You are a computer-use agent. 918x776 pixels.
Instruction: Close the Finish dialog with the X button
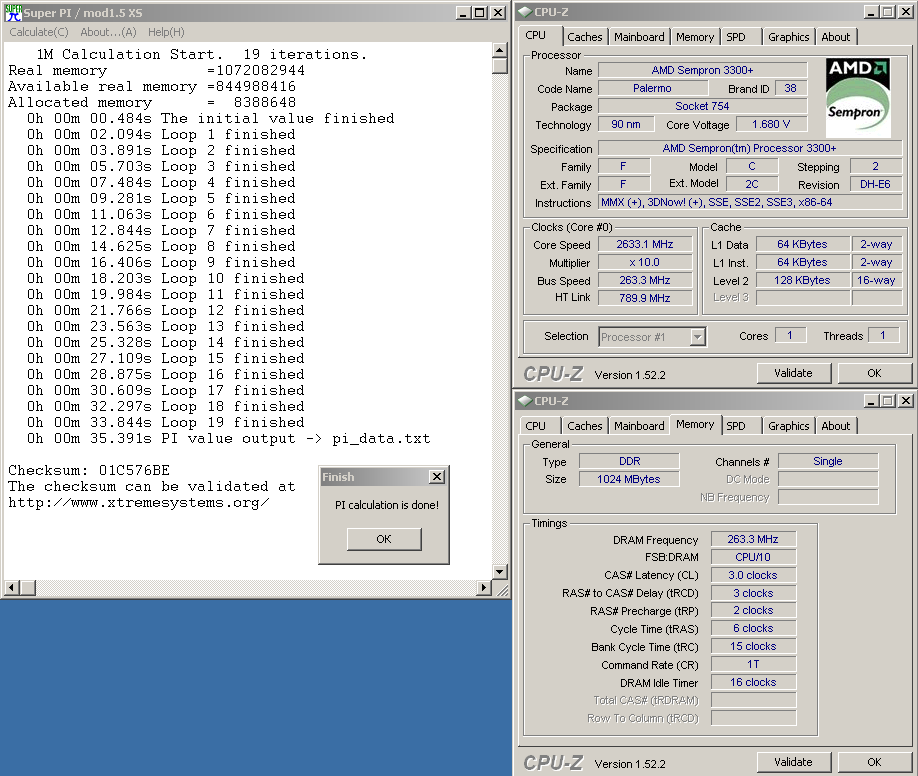tap(437, 477)
